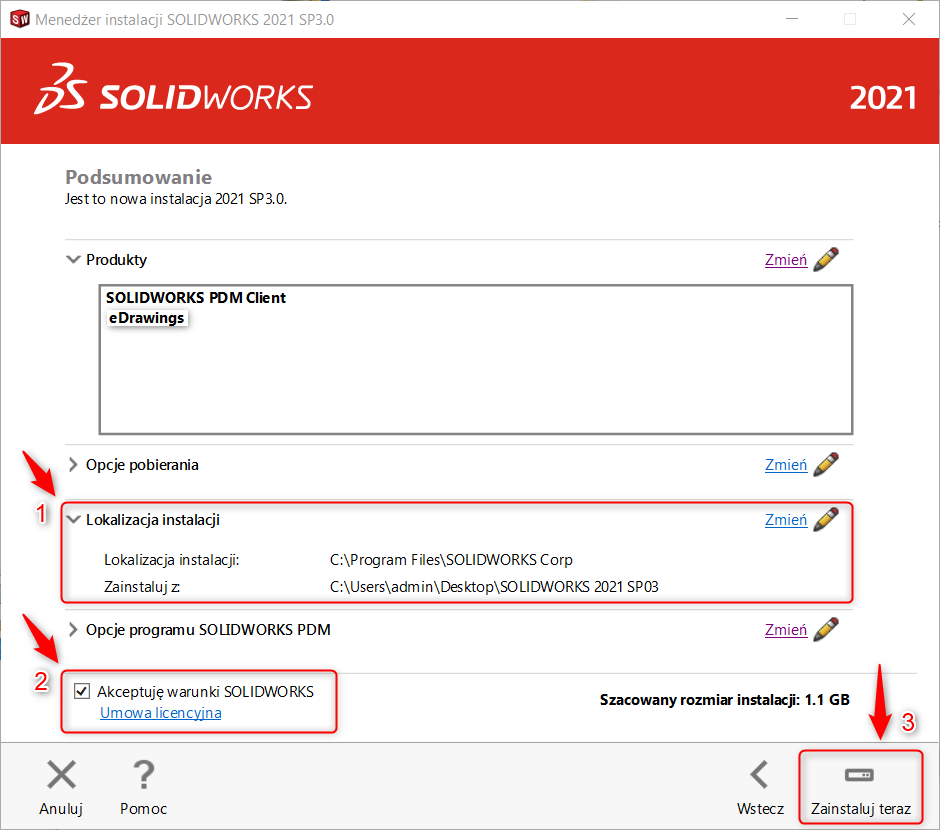Click Zmień link for Produkty
Image resolution: width=940 pixels, height=830 pixels.
click(x=786, y=260)
